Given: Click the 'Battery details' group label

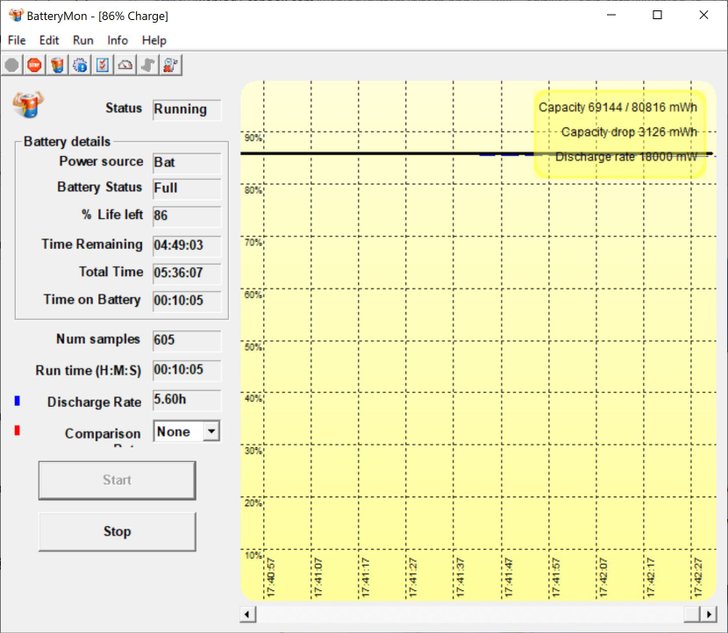Looking at the screenshot, I should (67, 141).
